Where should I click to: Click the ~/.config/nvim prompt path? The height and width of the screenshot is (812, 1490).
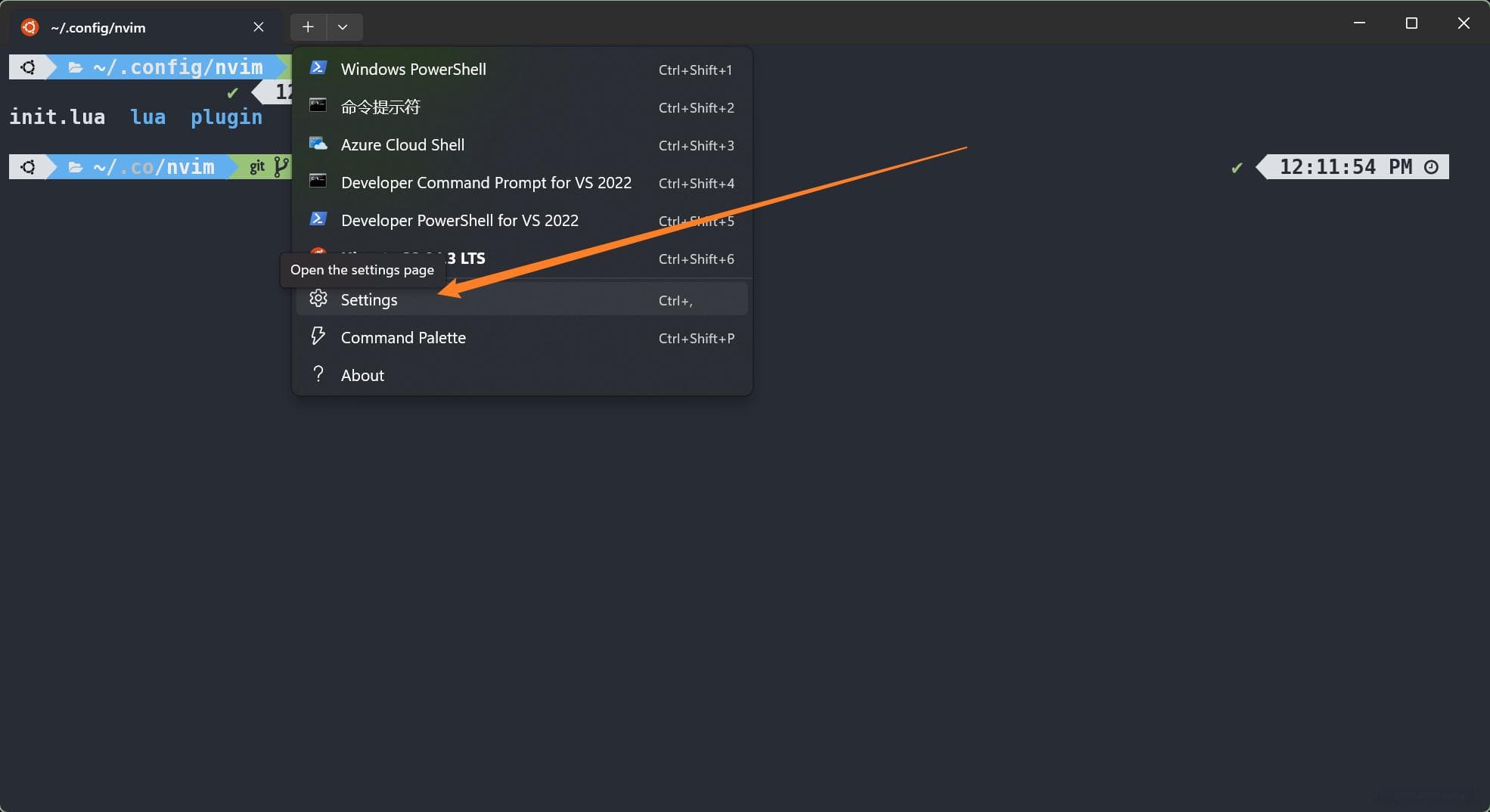pyautogui.click(x=178, y=67)
